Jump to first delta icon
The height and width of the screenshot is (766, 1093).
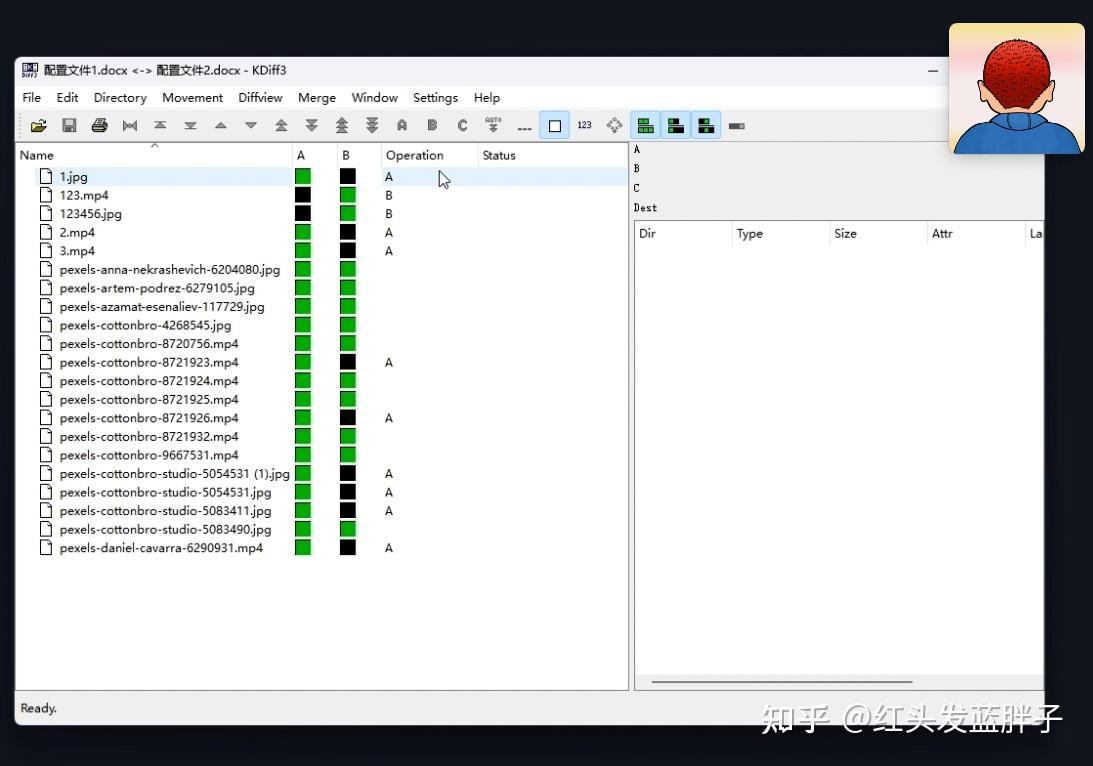(x=160, y=125)
